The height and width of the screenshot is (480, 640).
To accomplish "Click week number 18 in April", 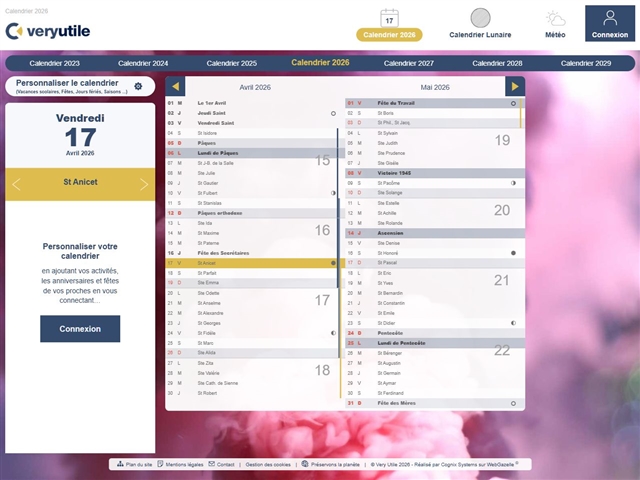I will pyautogui.click(x=322, y=370).
